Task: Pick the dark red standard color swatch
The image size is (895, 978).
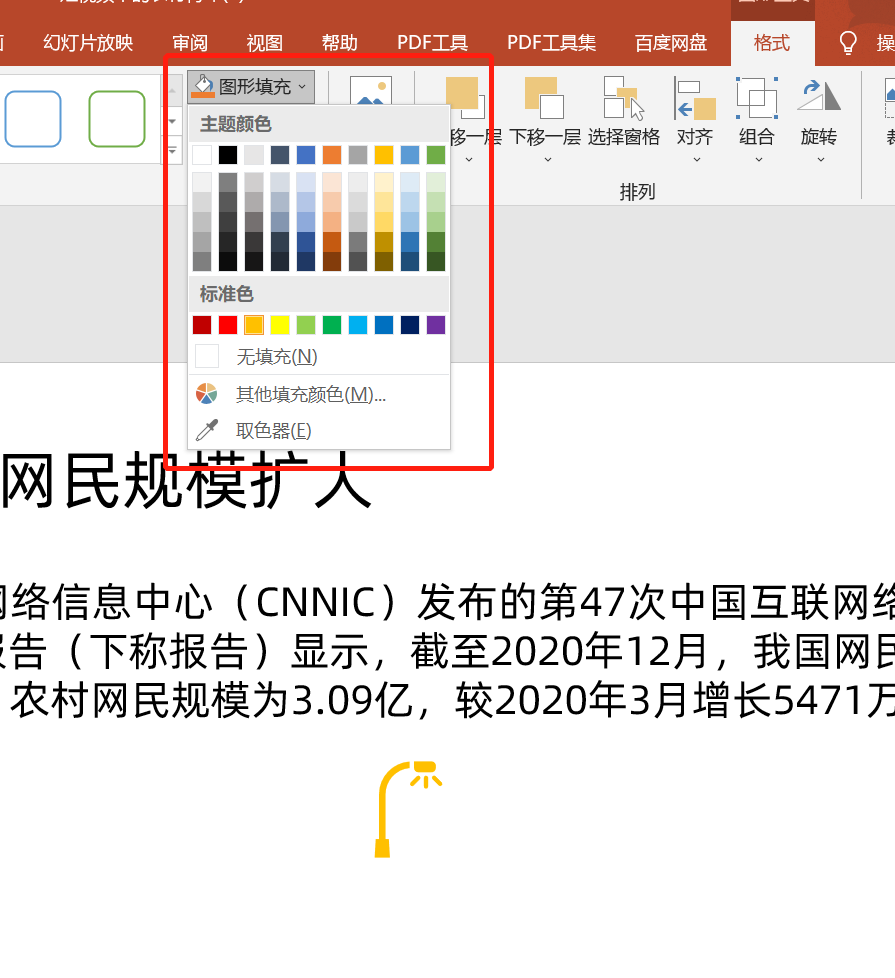Action: [x=202, y=325]
